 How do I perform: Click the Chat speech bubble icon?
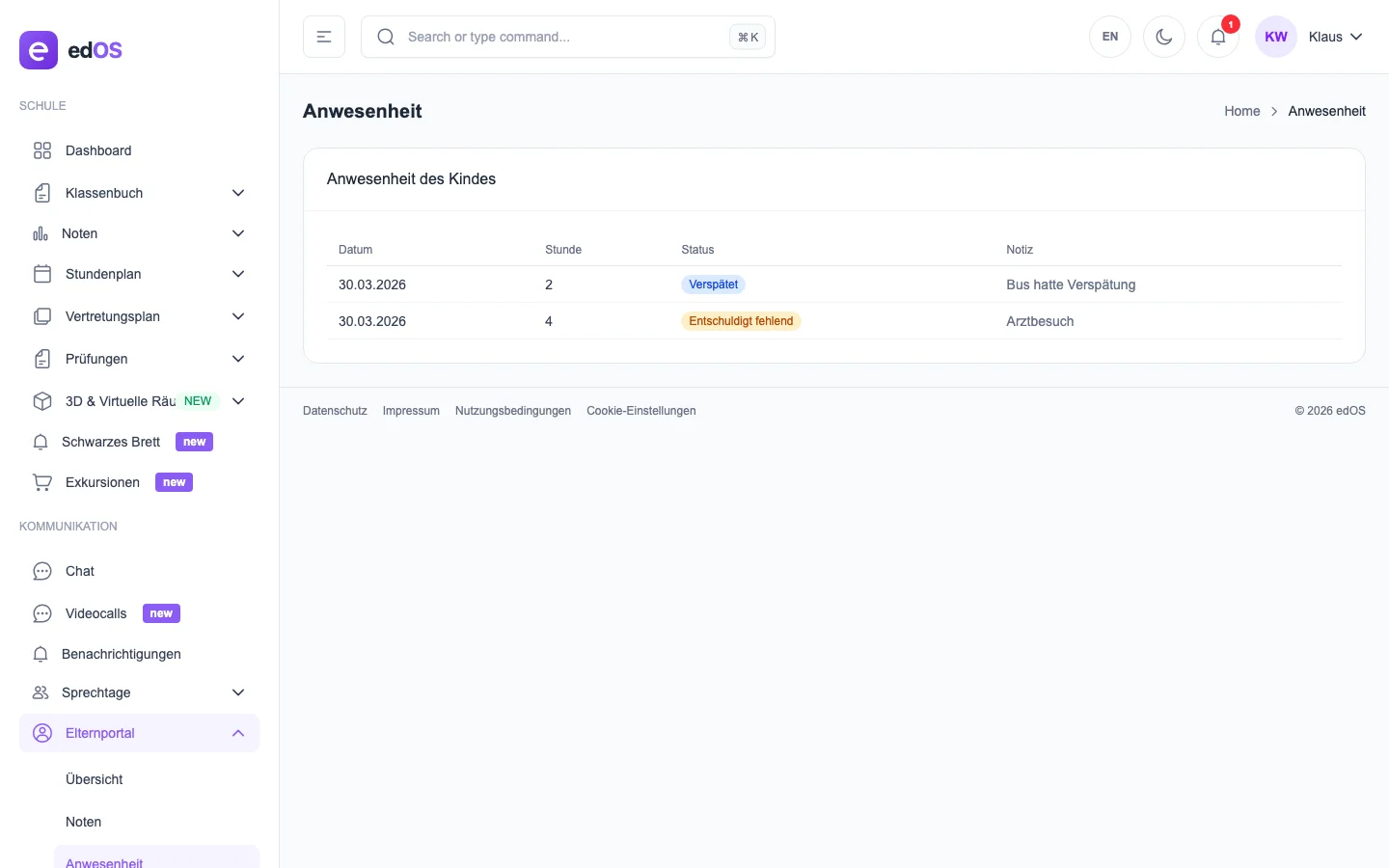(42, 571)
